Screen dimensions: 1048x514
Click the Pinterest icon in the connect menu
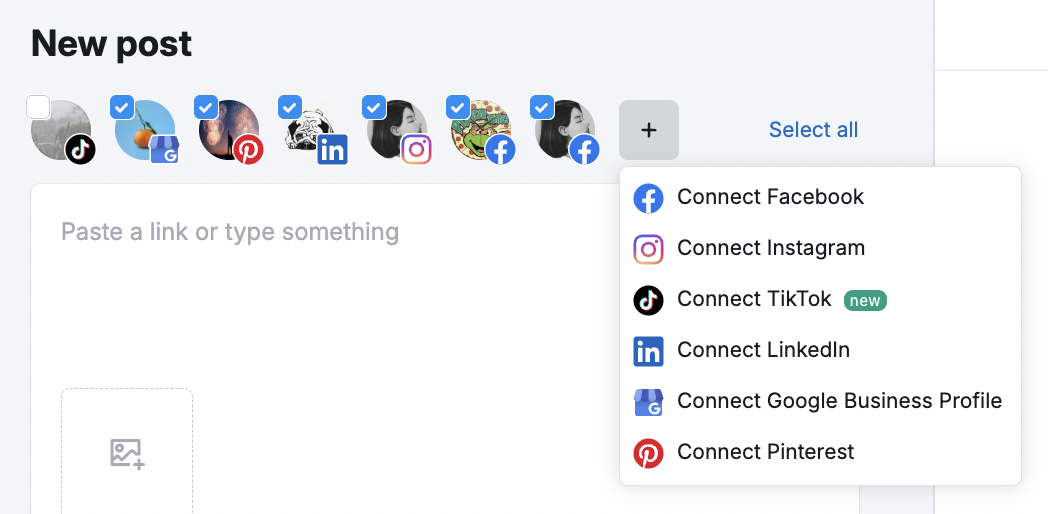pyautogui.click(x=648, y=453)
